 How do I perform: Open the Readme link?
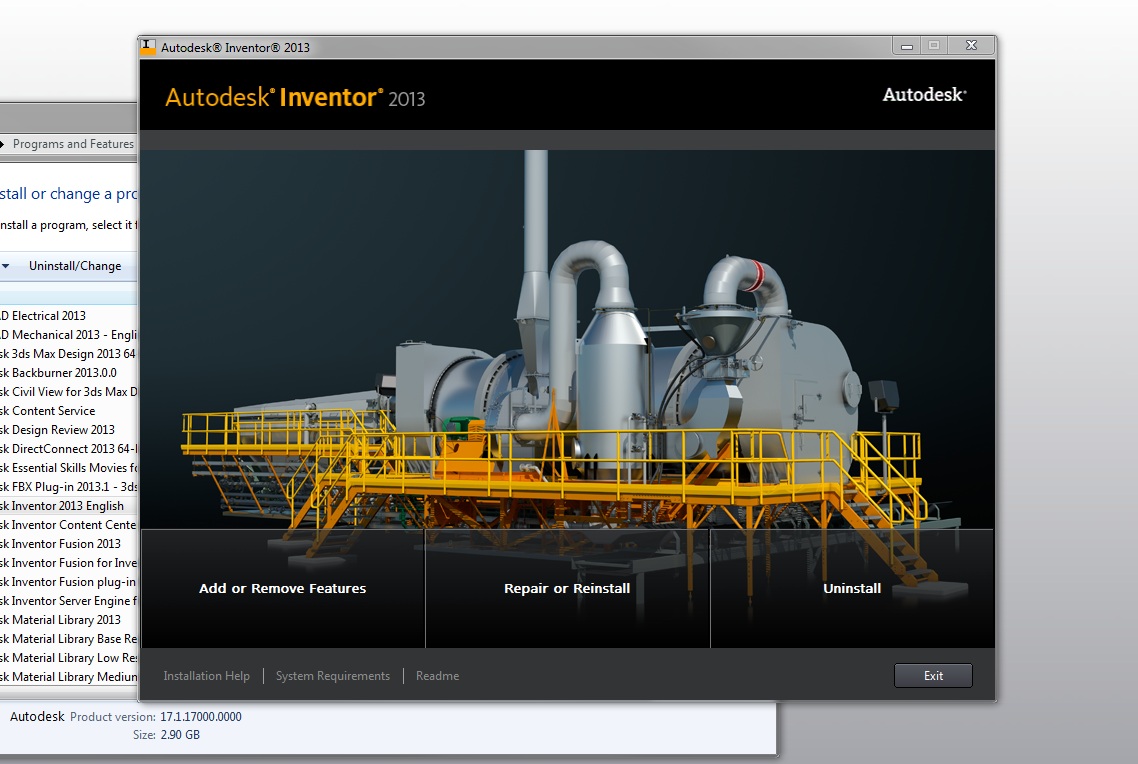(x=437, y=675)
